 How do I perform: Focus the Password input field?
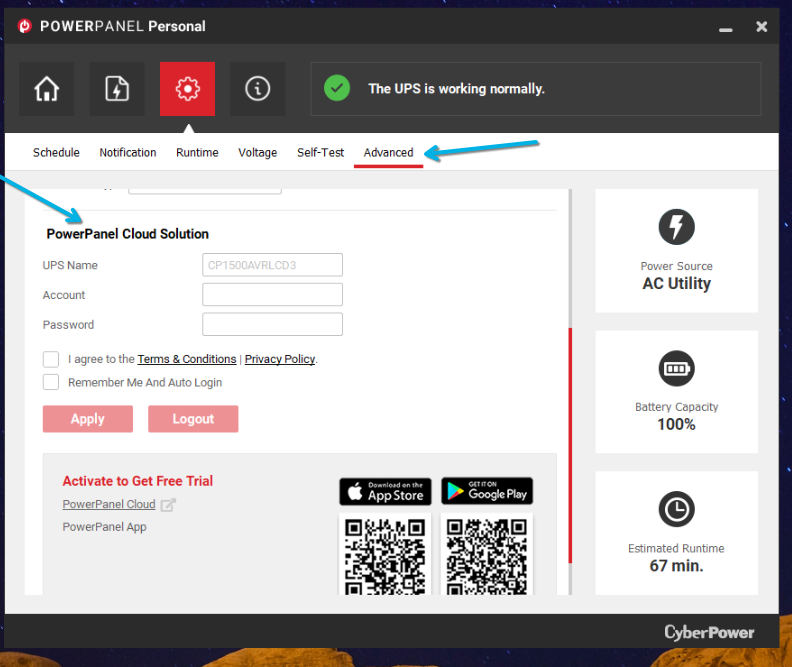(x=272, y=324)
